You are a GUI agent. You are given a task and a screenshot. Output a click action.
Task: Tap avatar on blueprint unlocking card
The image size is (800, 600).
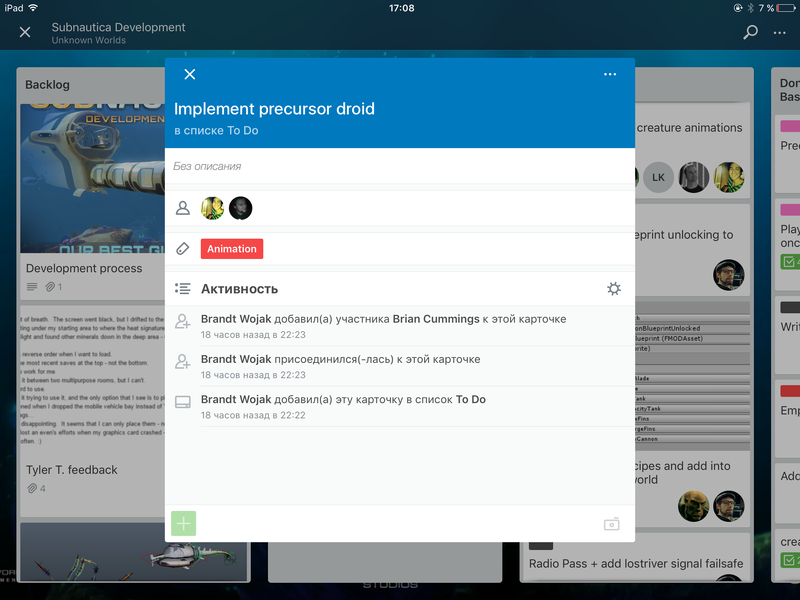pos(729,275)
